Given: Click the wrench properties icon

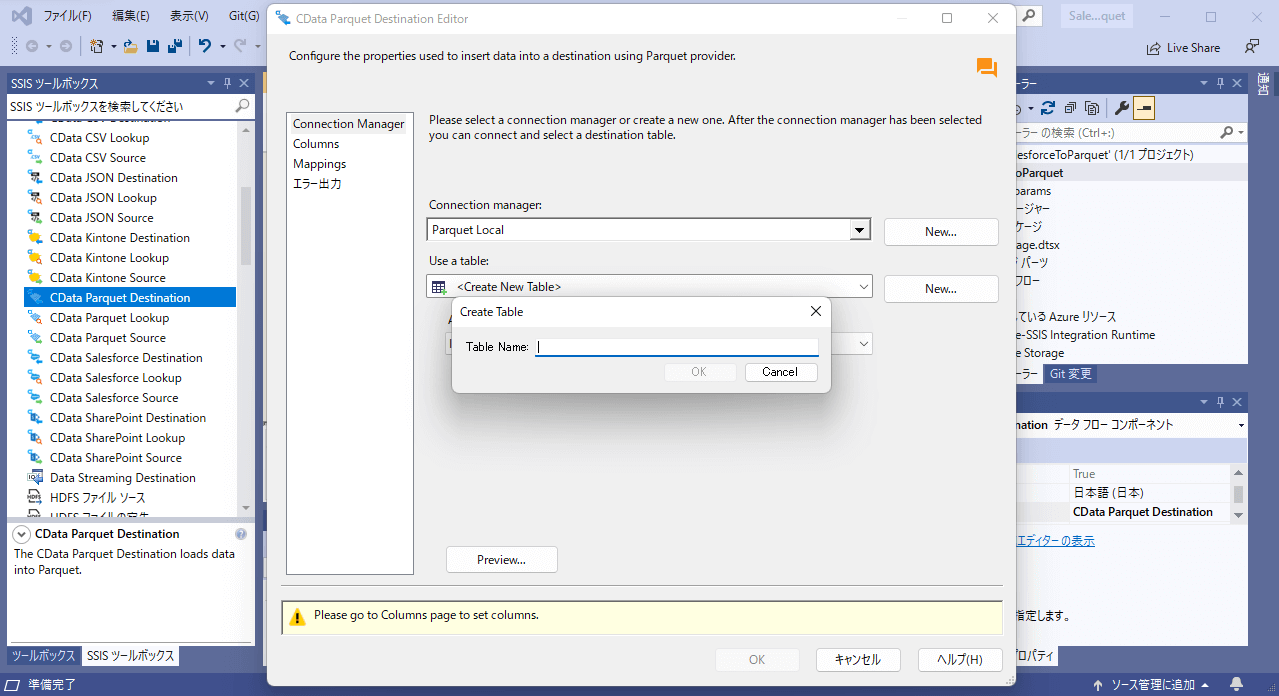Looking at the screenshot, I should click(1121, 108).
